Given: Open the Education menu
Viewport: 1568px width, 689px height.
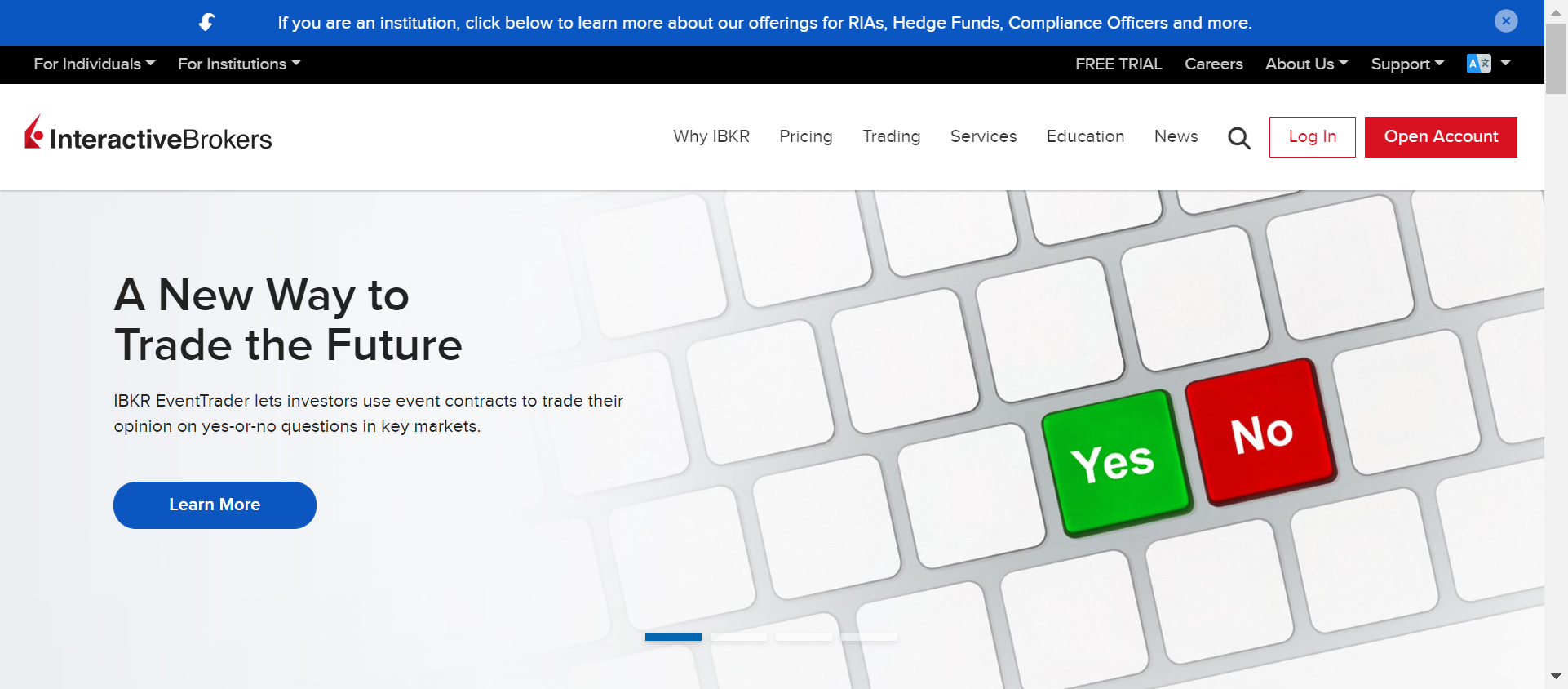Looking at the screenshot, I should [1086, 136].
